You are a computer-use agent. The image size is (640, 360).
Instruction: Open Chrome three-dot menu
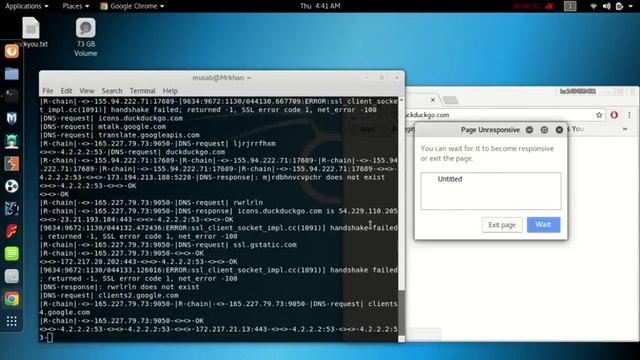pos(629,115)
